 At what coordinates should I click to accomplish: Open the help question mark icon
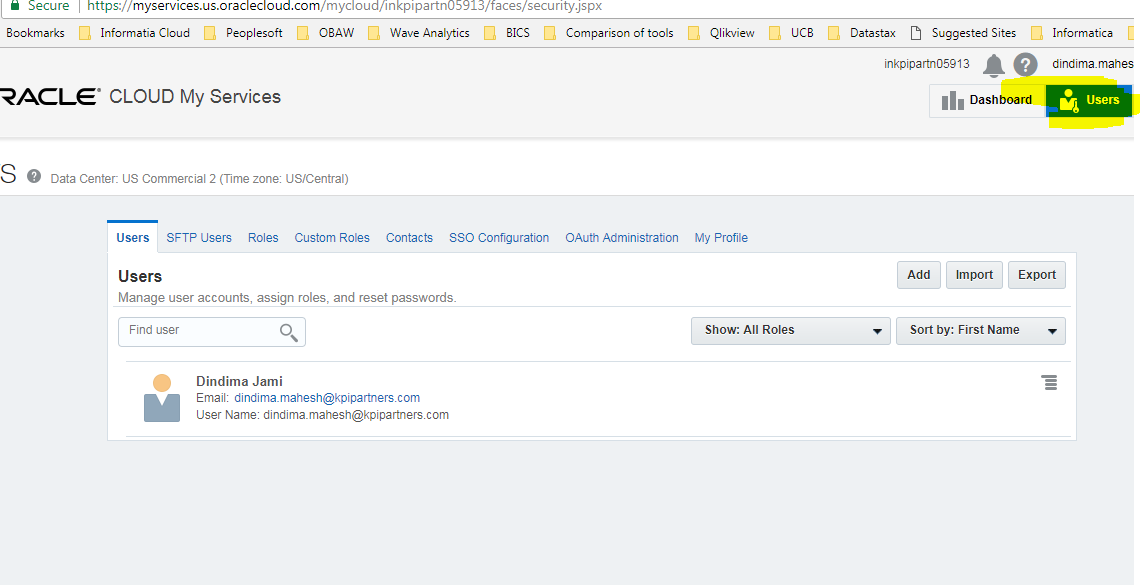[1025, 65]
